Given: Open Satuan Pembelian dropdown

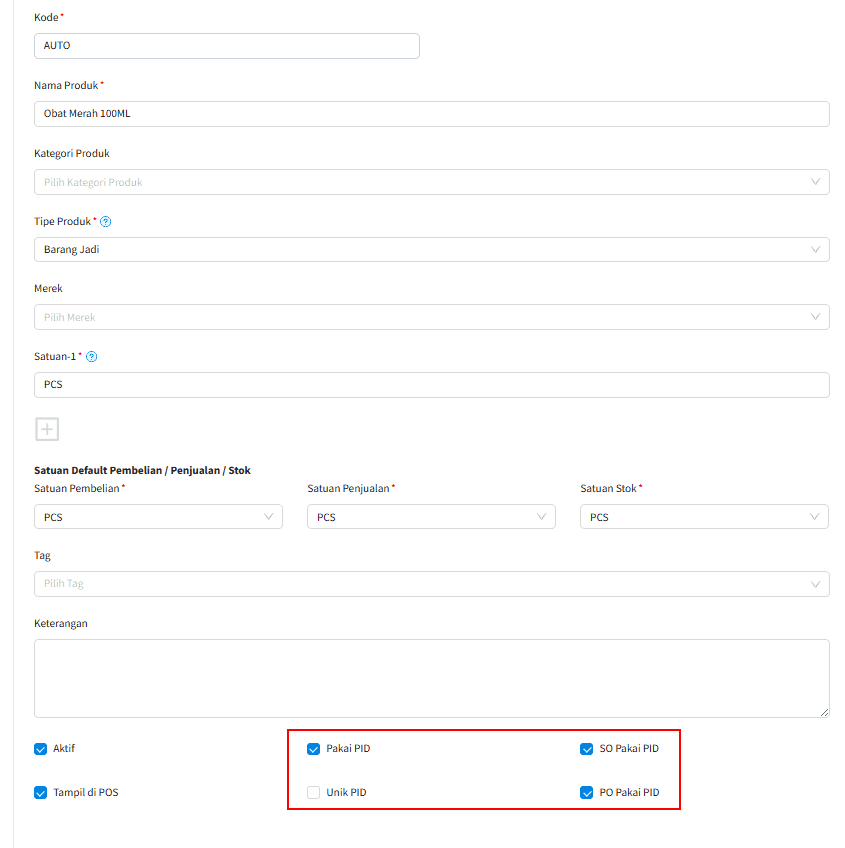Looking at the screenshot, I should click(158, 517).
